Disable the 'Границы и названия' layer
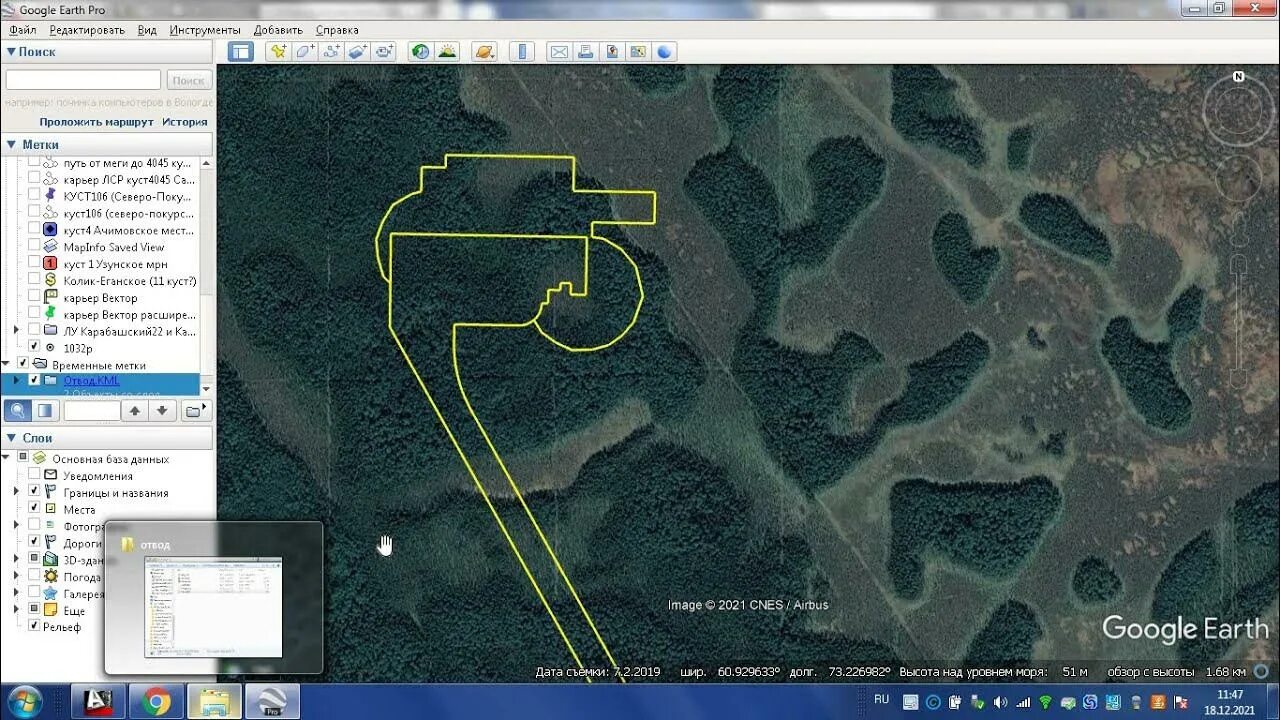Screen dimensions: 1280x720 click(x=34, y=492)
